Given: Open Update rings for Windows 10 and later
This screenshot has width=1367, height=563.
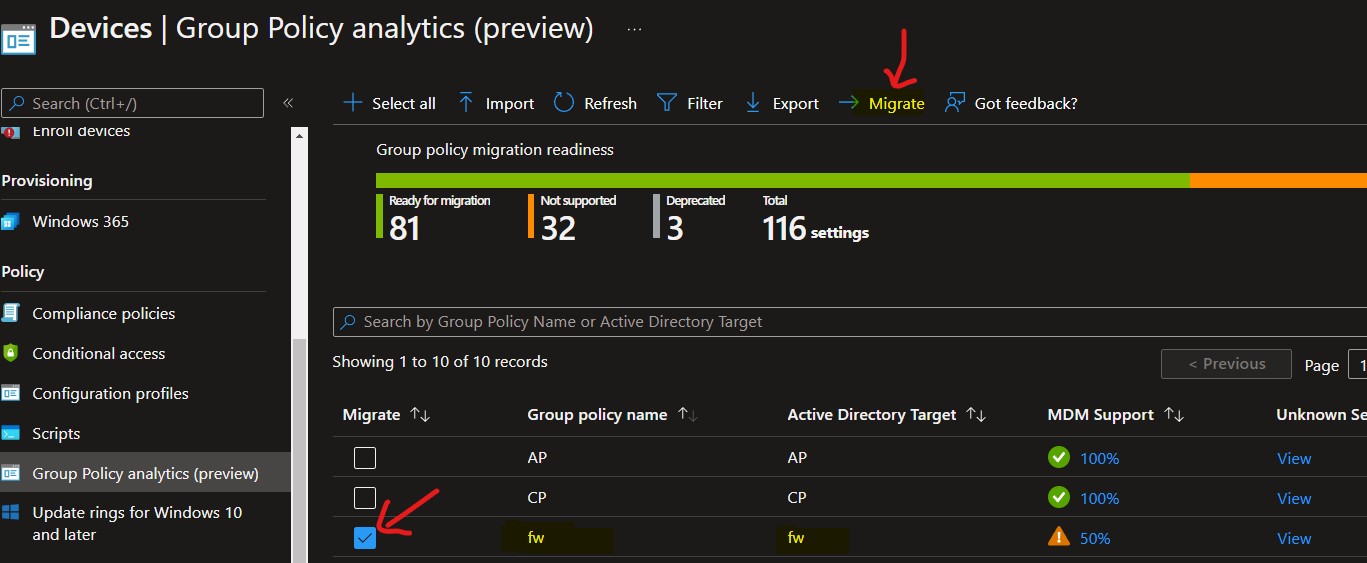Looking at the screenshot, I should [137, 523].
